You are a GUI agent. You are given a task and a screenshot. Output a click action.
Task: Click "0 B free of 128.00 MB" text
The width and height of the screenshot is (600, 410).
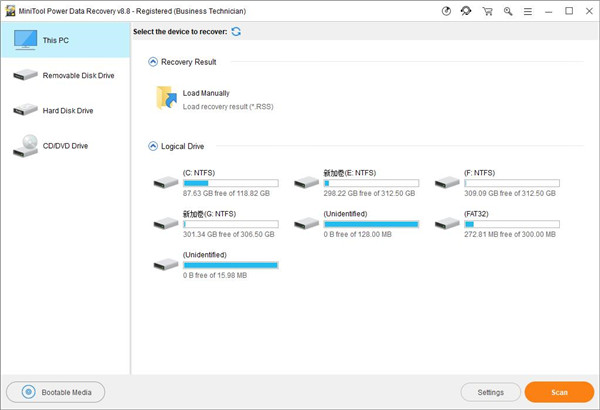click(x=357, y=234)
